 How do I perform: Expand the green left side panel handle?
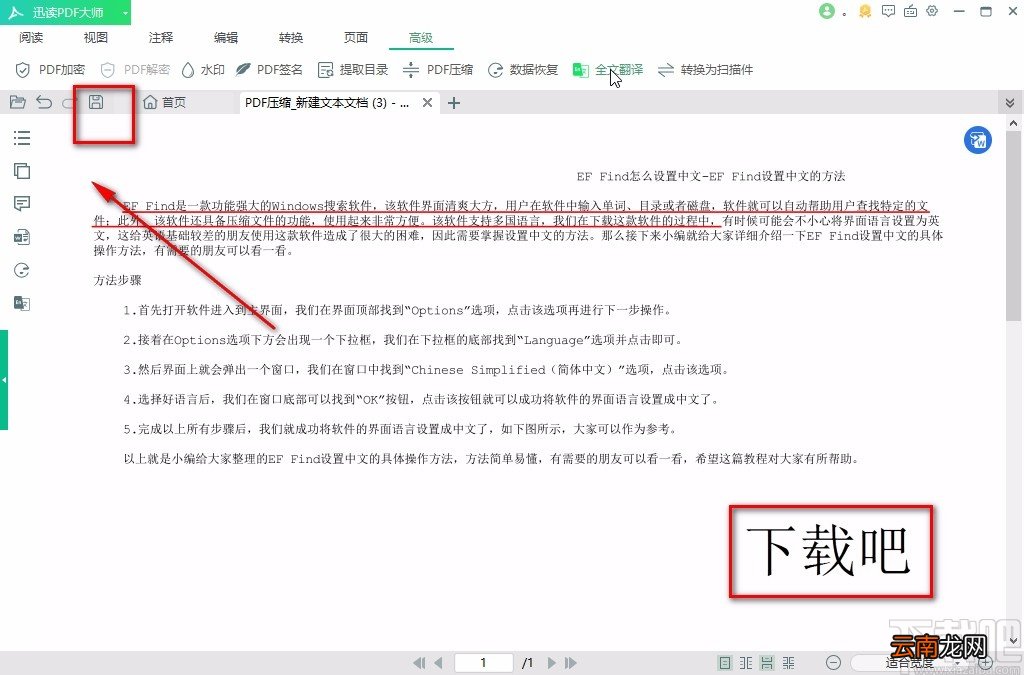4,380
